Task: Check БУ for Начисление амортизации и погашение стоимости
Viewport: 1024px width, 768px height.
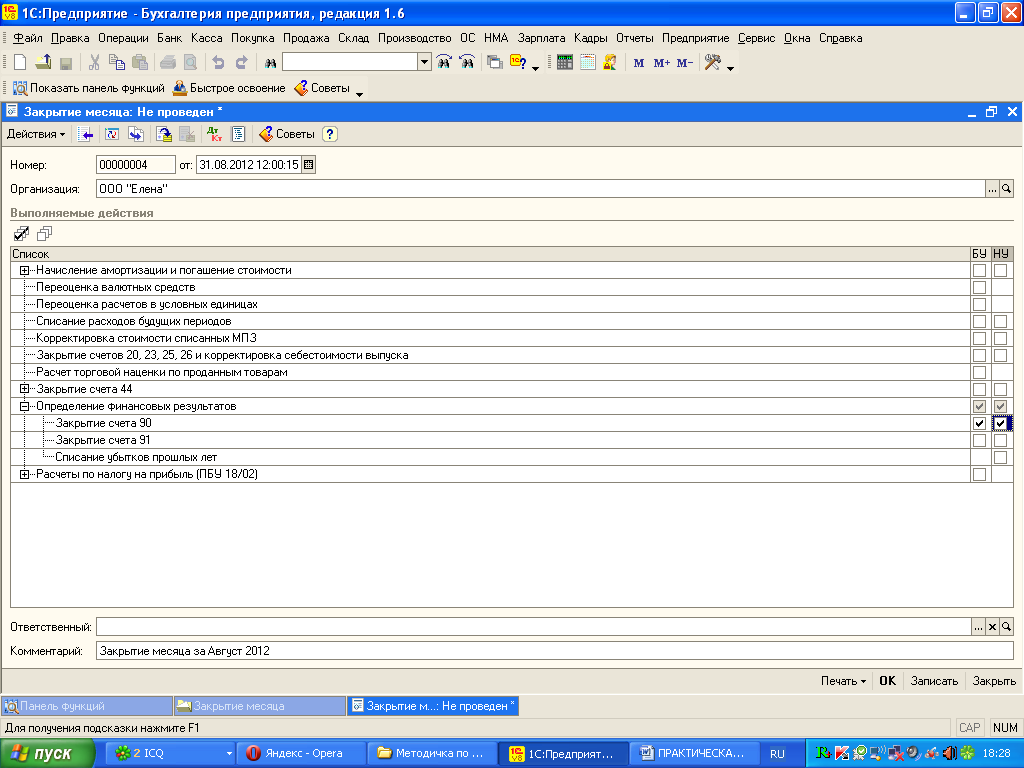Action: [x=979, y=270]
